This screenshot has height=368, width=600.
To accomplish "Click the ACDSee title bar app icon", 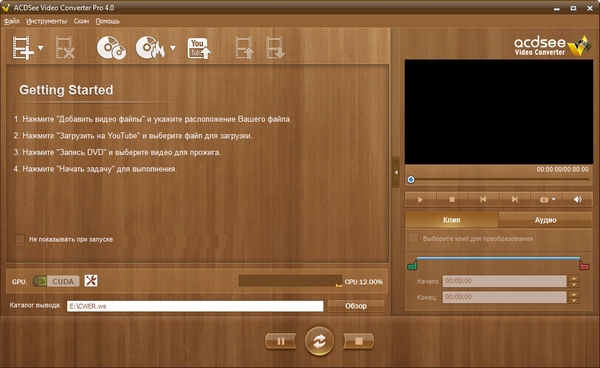I will [6, 8].
